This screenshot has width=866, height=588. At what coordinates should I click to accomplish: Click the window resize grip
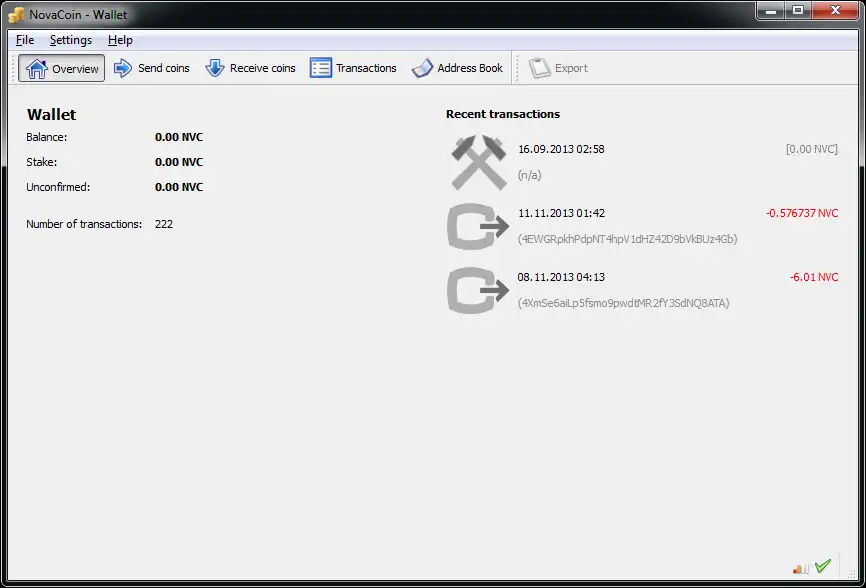coord(852,575)
